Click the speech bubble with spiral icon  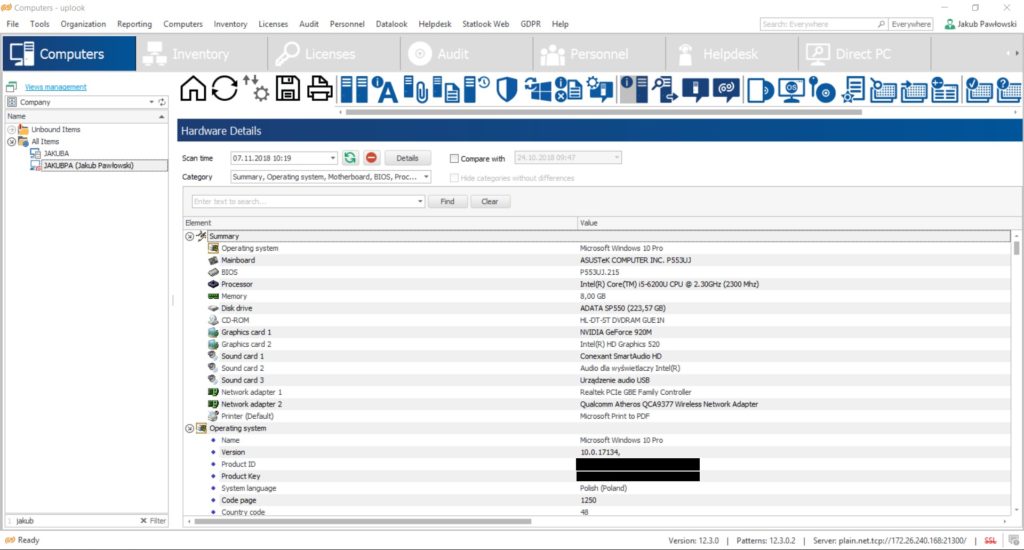[x=726, y=89]
